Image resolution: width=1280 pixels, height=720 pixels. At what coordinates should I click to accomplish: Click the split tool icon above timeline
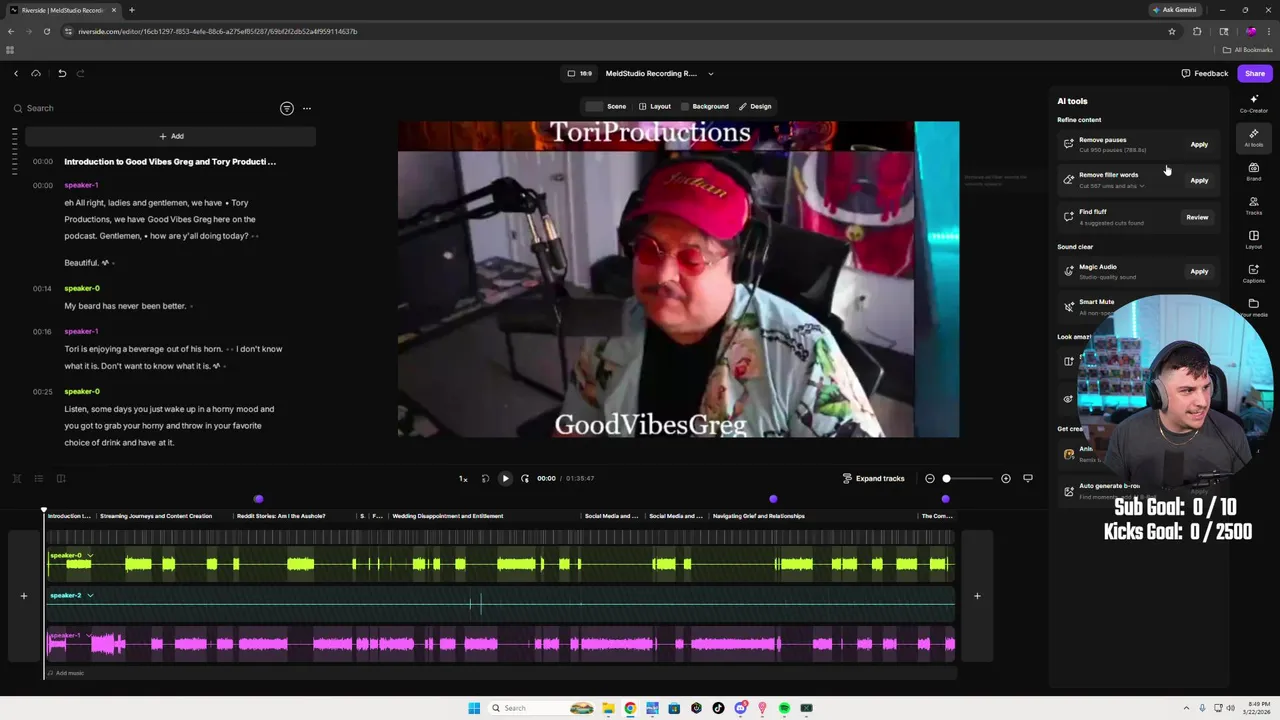coord(17,479)
